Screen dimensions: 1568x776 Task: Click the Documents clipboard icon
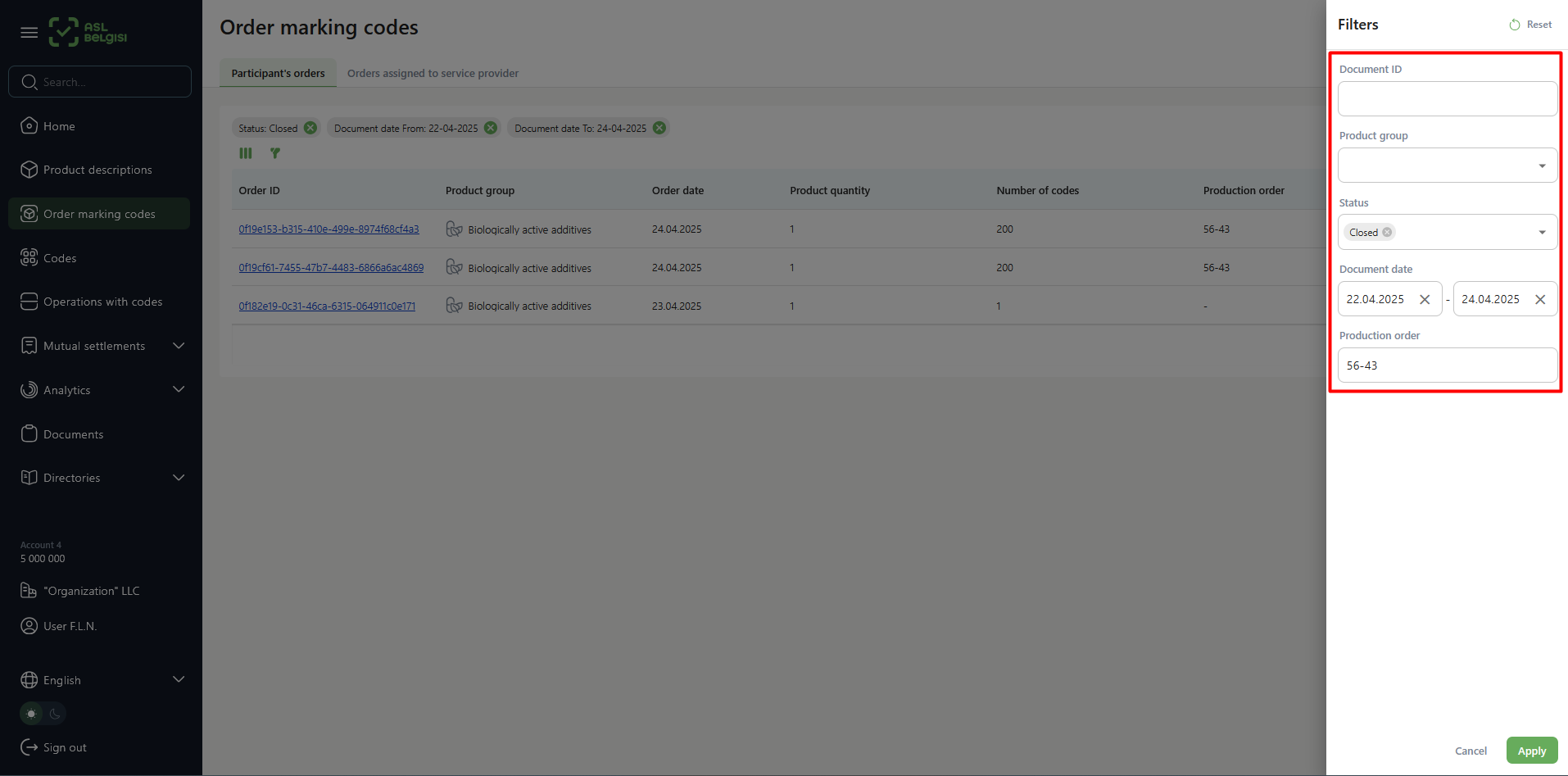point(29,433)
